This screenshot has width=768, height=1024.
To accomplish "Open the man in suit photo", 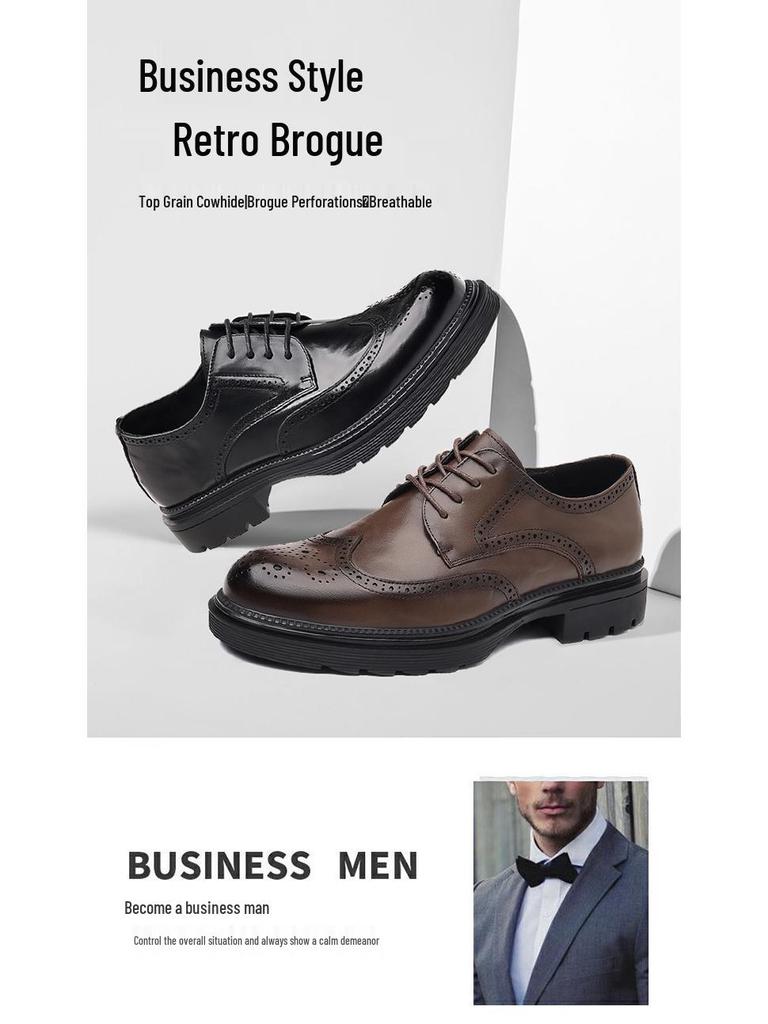I will pos(561,891).
